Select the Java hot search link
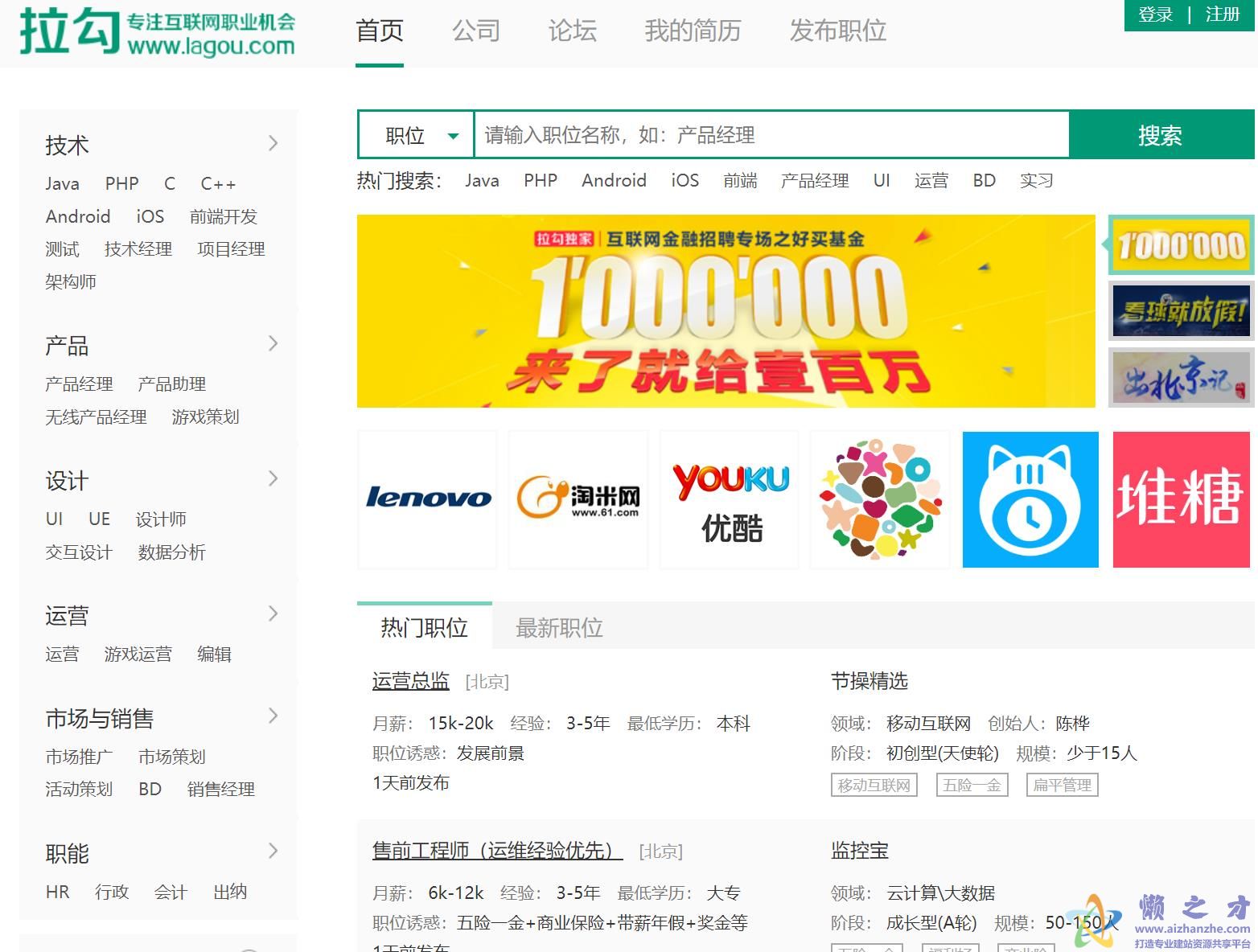The image size is (1258, 952). (482, 180)
